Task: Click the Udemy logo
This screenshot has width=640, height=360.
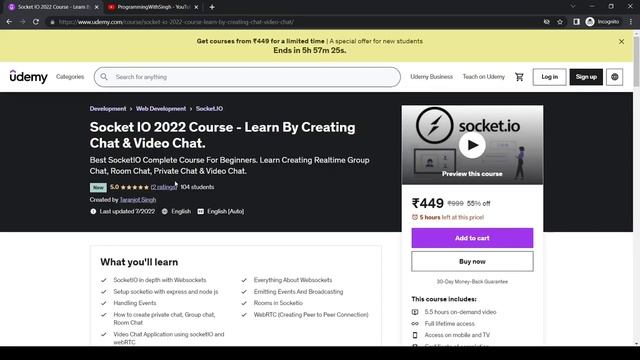Action: click(x=29, y=76)
